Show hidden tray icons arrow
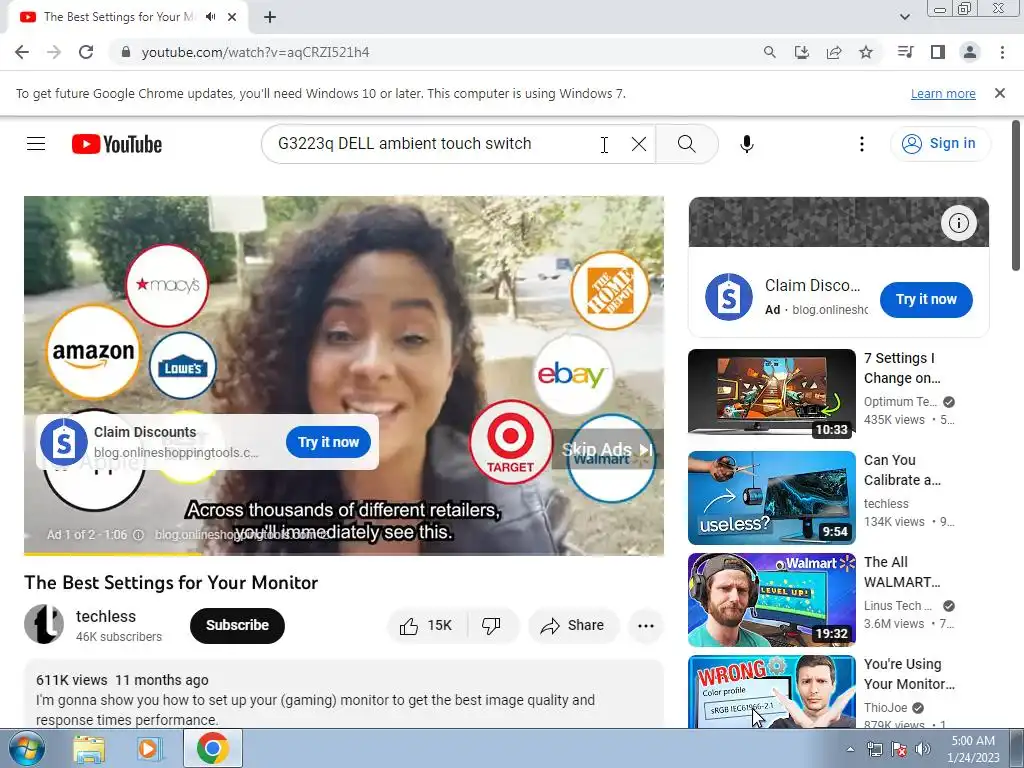Image resolution: width=1024 pixels, height=768 pixels. (x=850, y=749)
